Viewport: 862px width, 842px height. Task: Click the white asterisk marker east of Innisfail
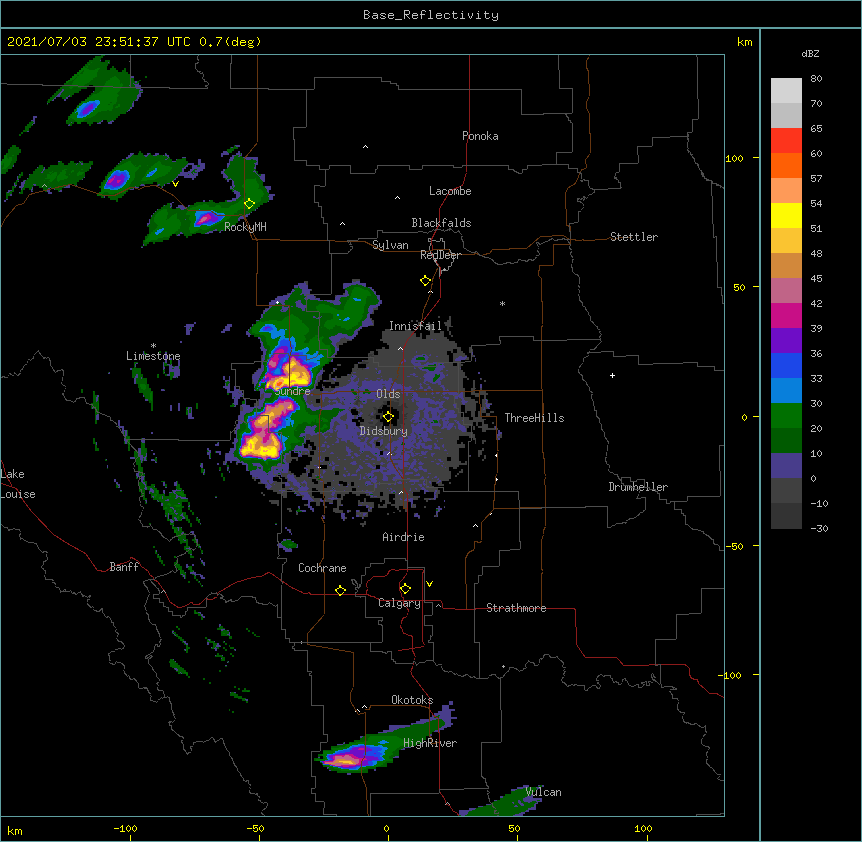(502, 303)
